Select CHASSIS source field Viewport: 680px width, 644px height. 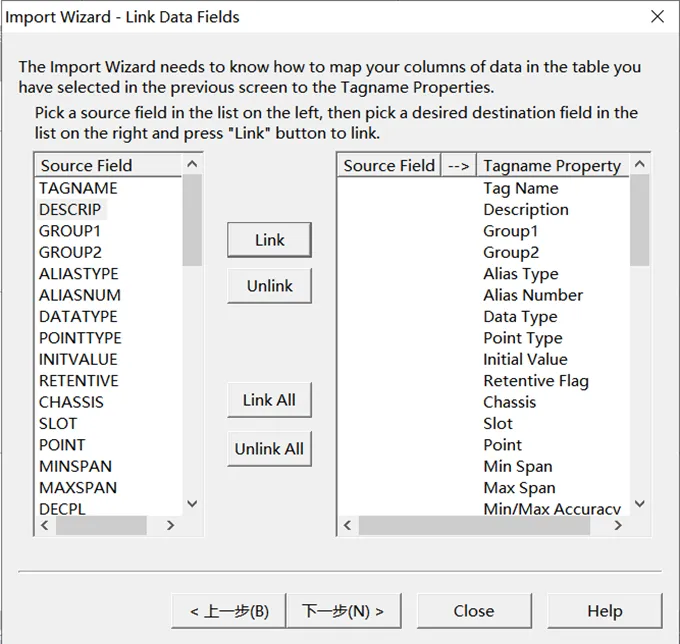71,402
